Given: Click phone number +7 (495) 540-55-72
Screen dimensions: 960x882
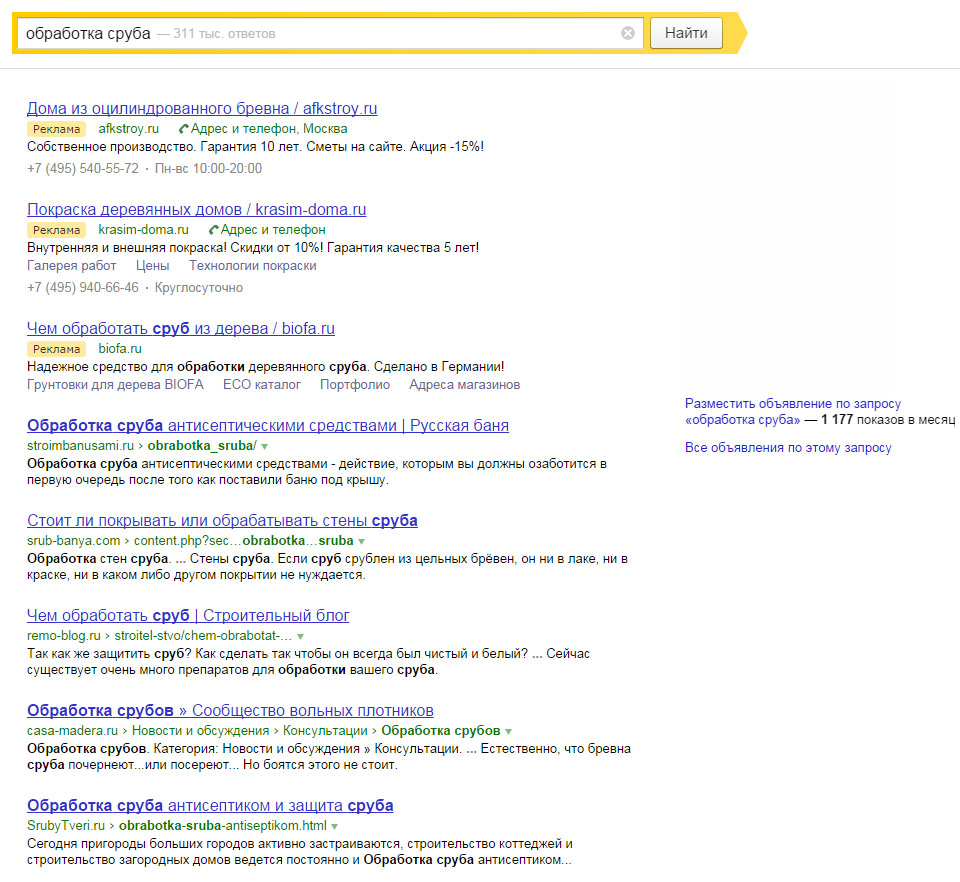Looking at the screenshot, I should point(83,168).
